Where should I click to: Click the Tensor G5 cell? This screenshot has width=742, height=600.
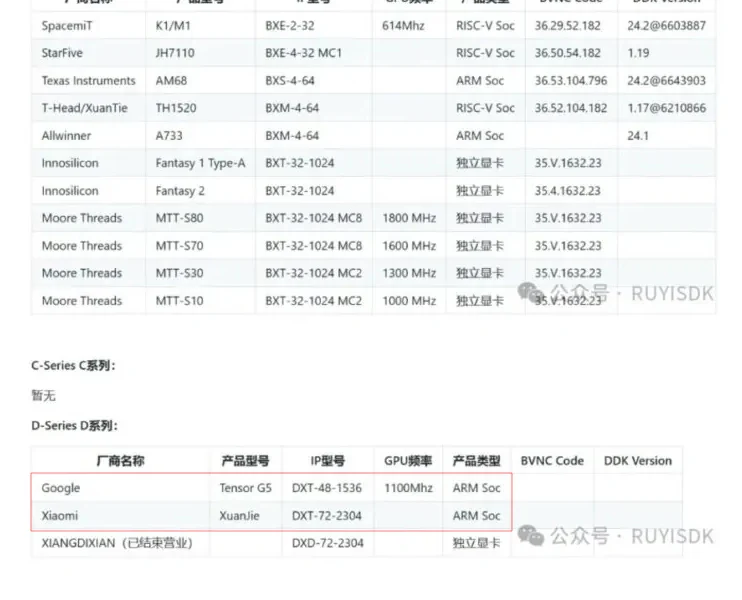click(245, 488)
